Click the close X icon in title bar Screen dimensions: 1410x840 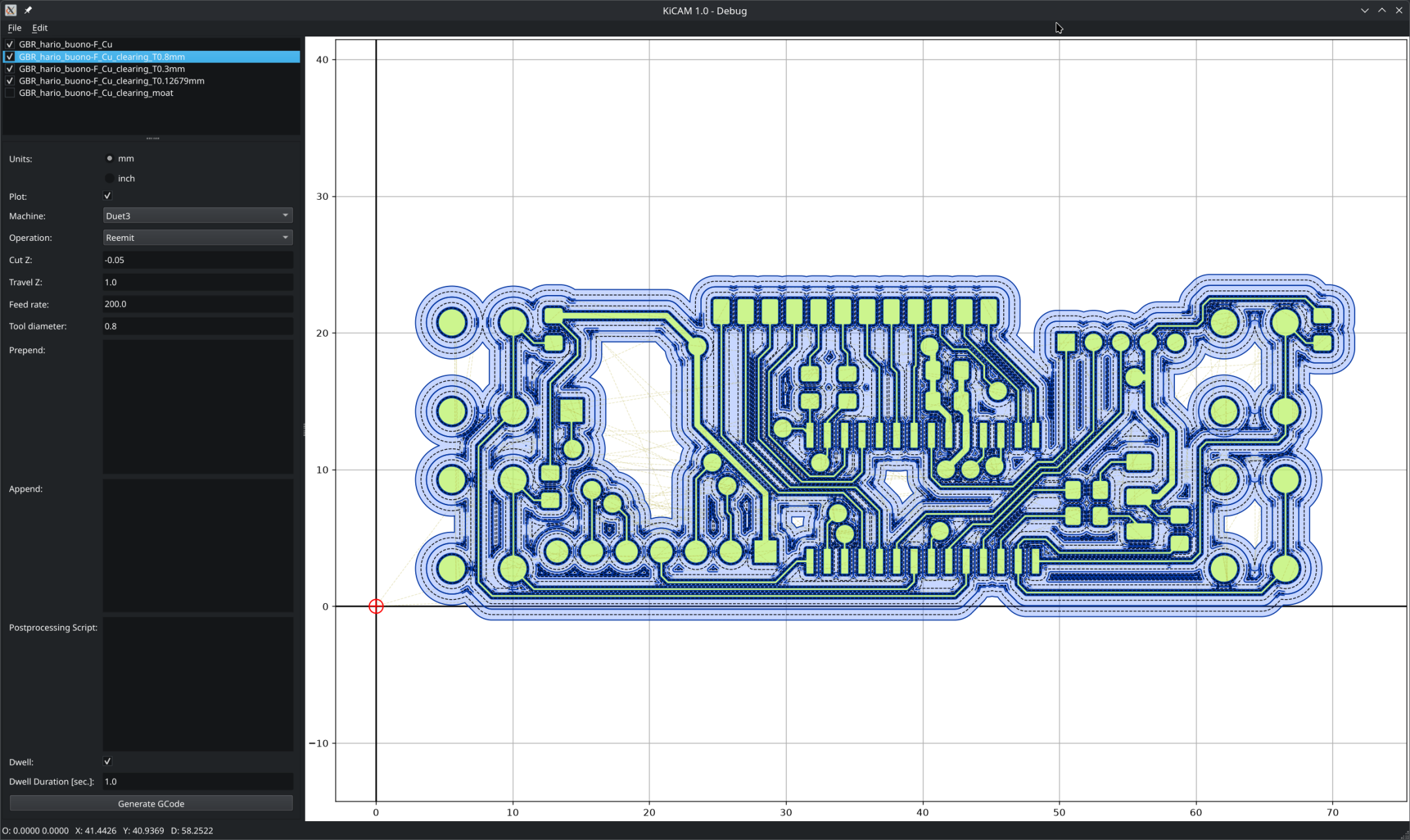coord(1399,10)
